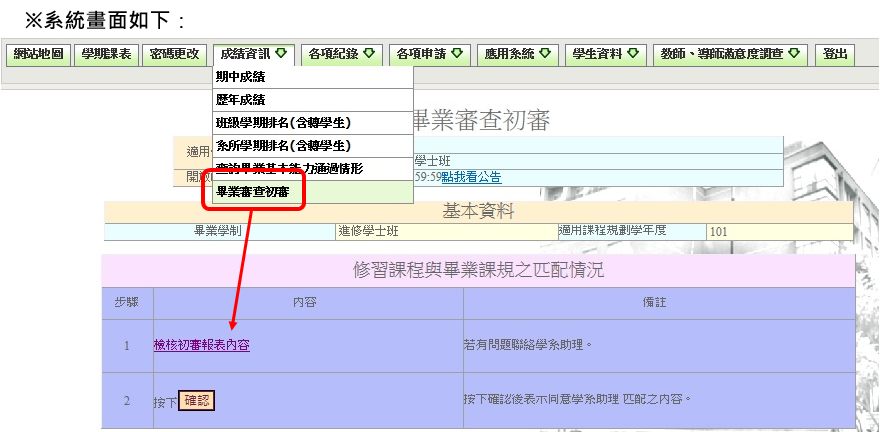
Task: Open the 檢核初審報表內容 link
Action: click(202, 345)
